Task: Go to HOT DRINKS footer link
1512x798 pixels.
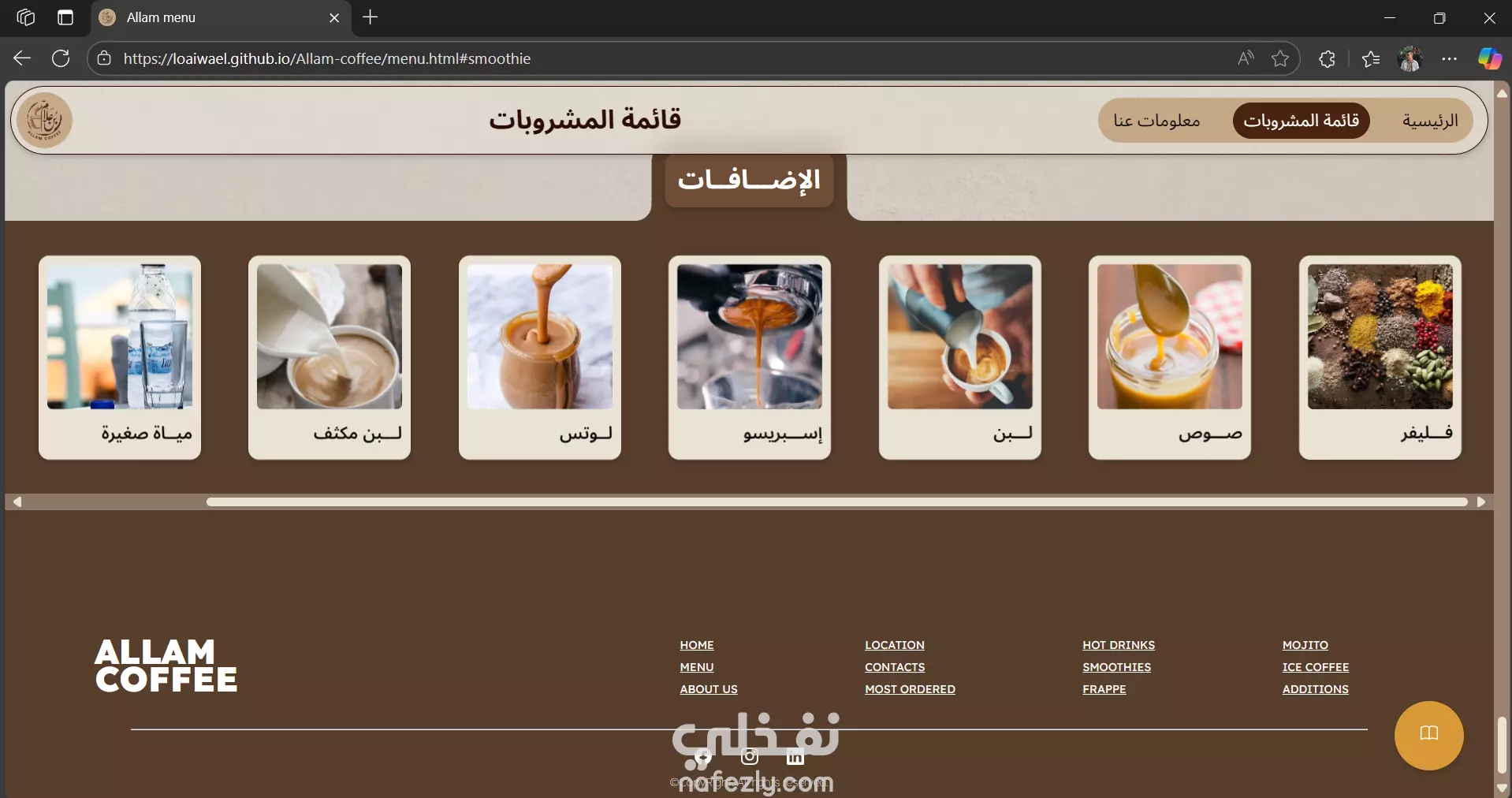Action: 1119,645
